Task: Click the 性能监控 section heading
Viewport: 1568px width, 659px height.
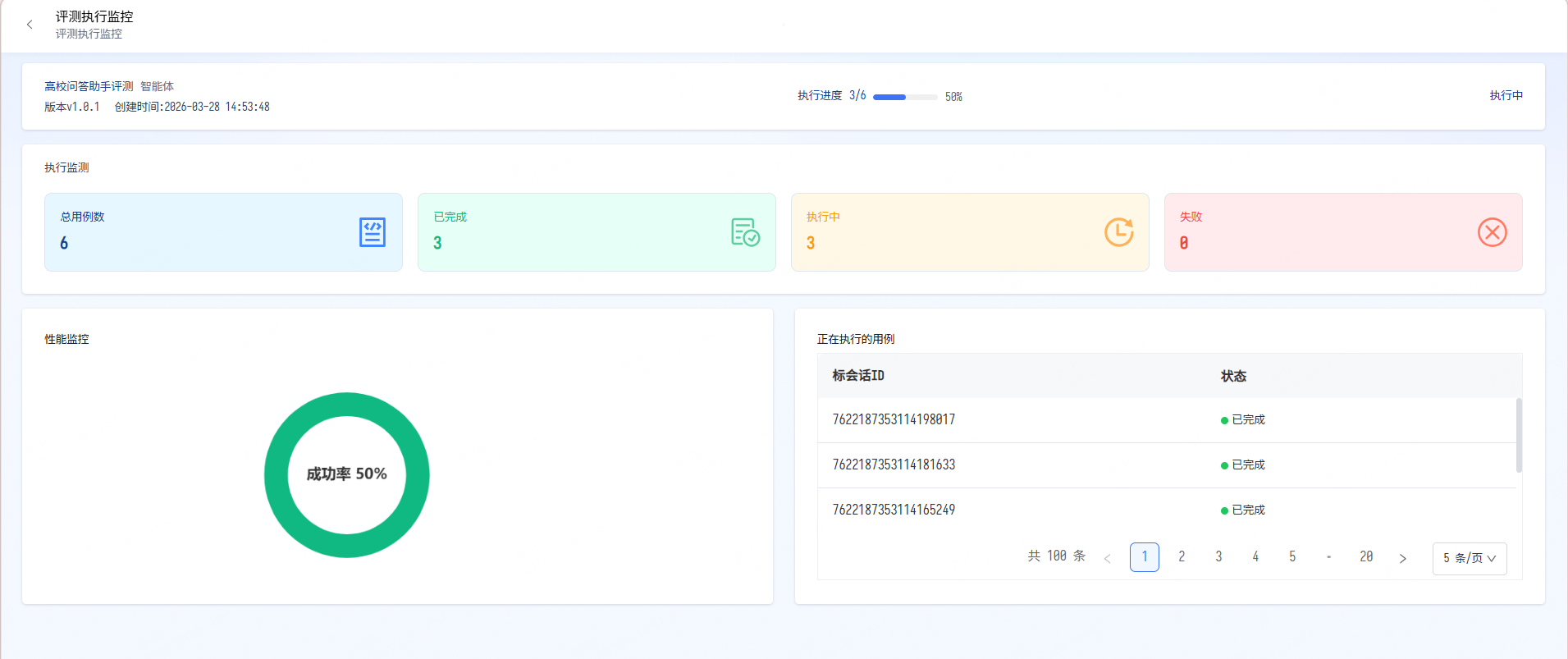Action: pos(66,339)
